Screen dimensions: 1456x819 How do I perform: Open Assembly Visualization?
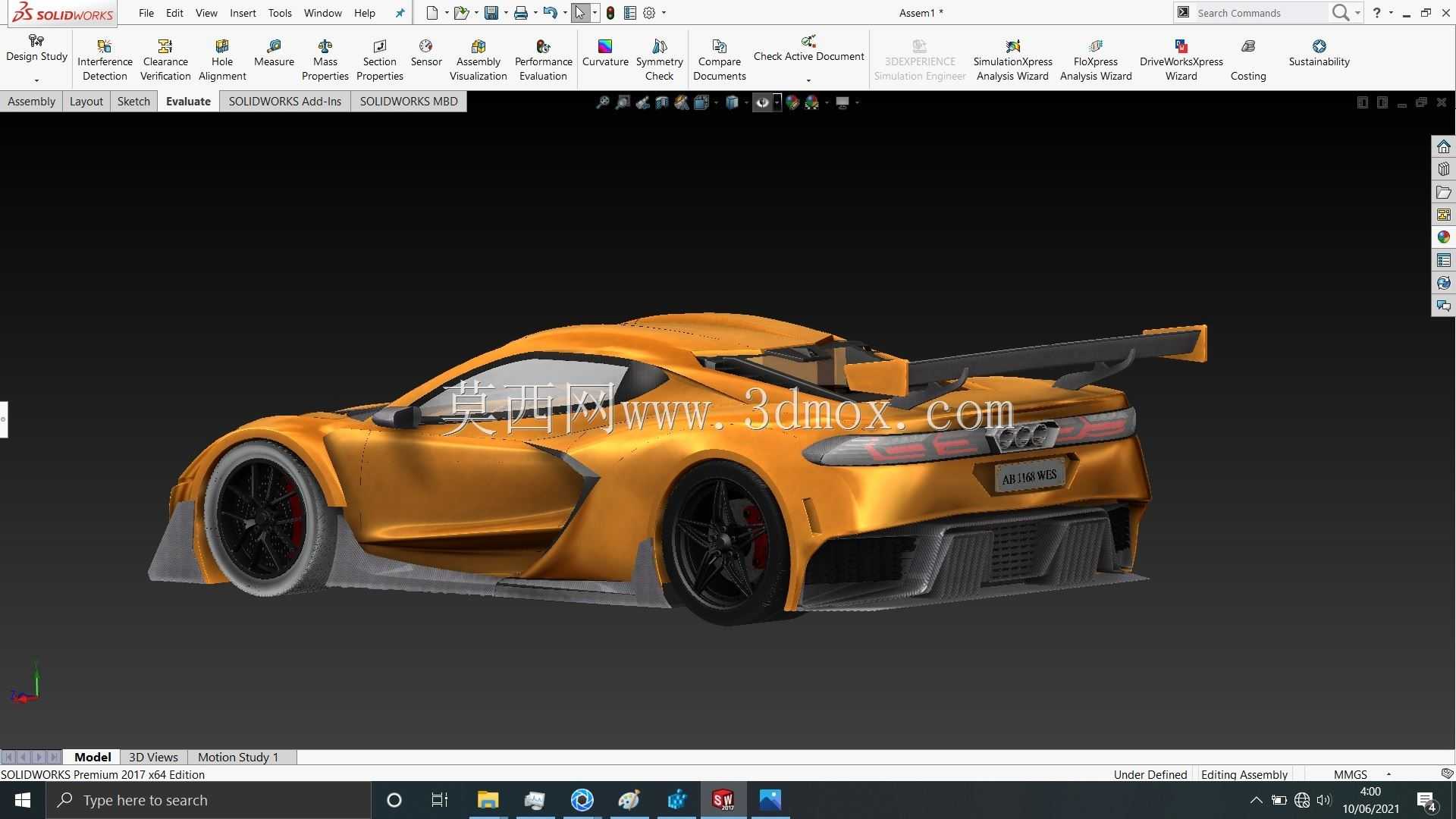point(479,61)
